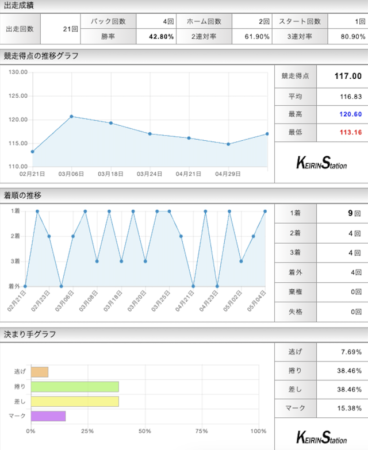Click the Keirin Station logo beside winning-move graph
The width and height of the screenshot is (368, 450).
(x=322, y=437)
